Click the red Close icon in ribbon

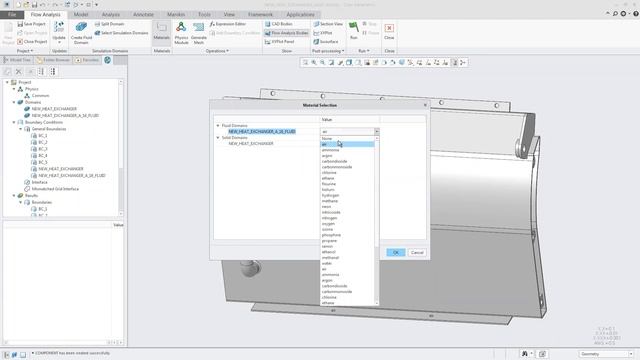coord(389,28)
